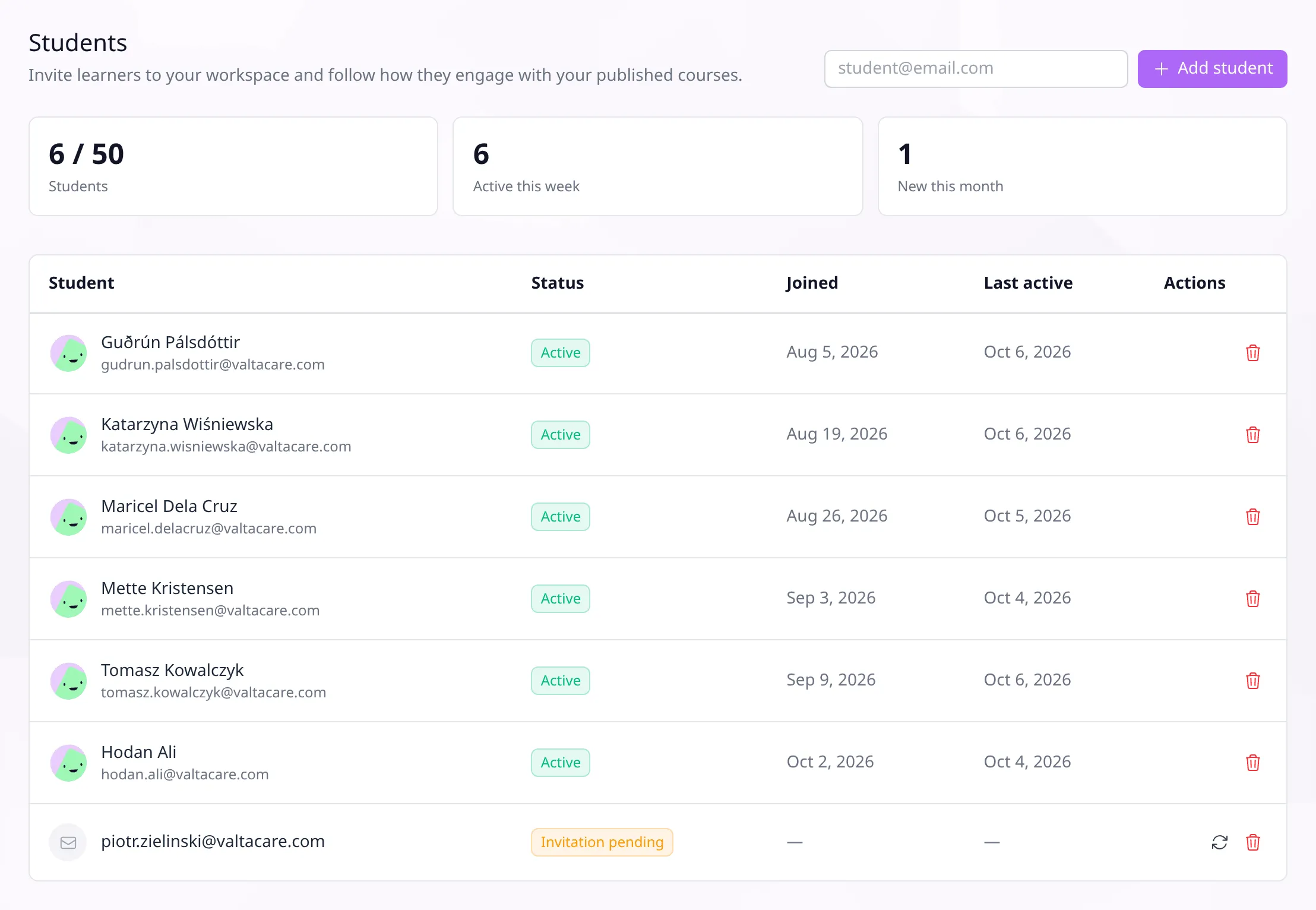The height and width of the screenshot is (910, 1316).
Task: Delete Mette Kristensen using trash icon
Action: [1252, 599]
